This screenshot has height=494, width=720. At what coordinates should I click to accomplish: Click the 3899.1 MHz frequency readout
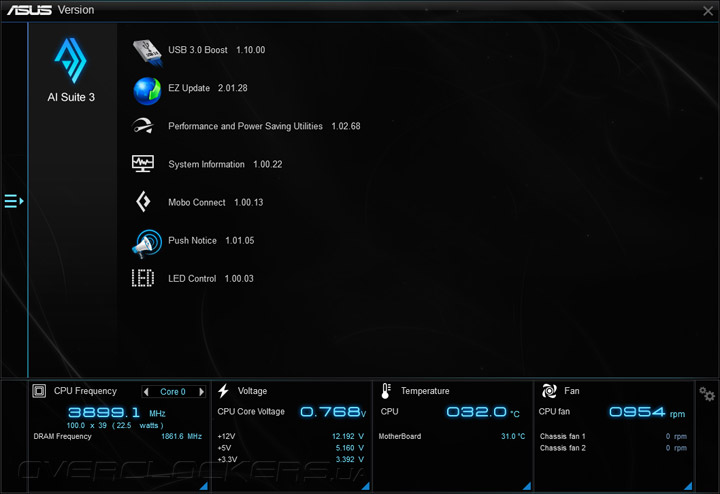(x=117, y=412)
